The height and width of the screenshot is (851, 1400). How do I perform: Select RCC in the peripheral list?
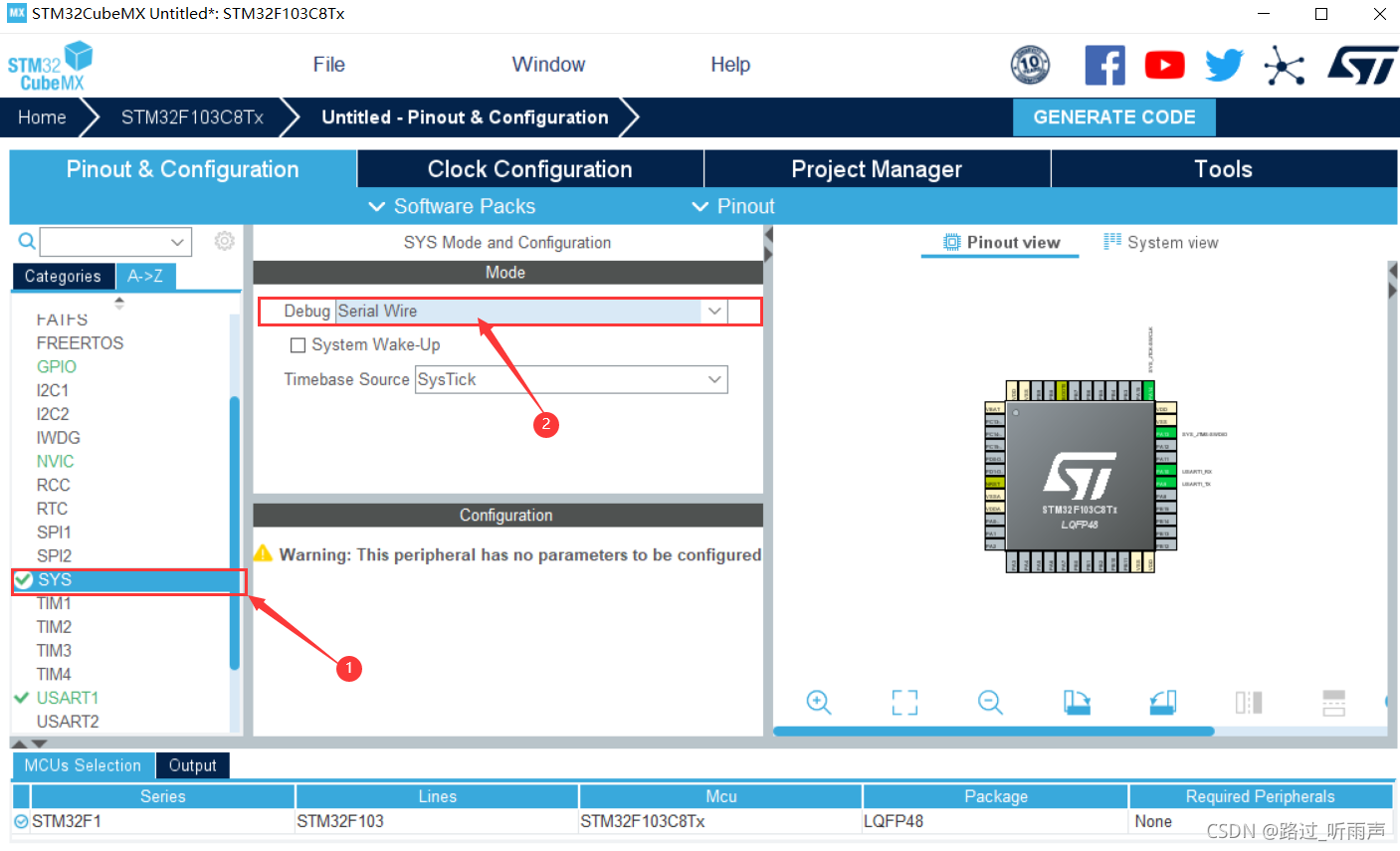[53, 486]
